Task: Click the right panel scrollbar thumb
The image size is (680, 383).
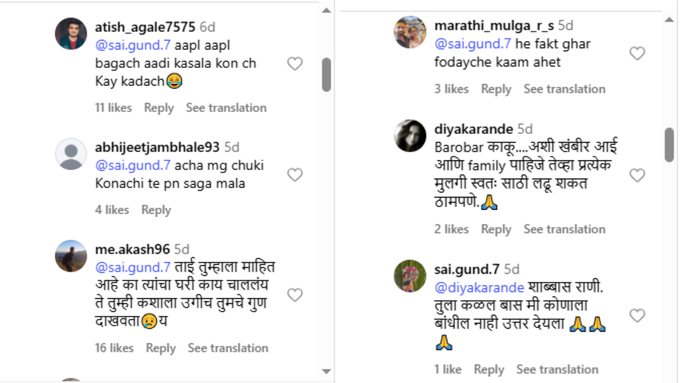Action: 669,145
